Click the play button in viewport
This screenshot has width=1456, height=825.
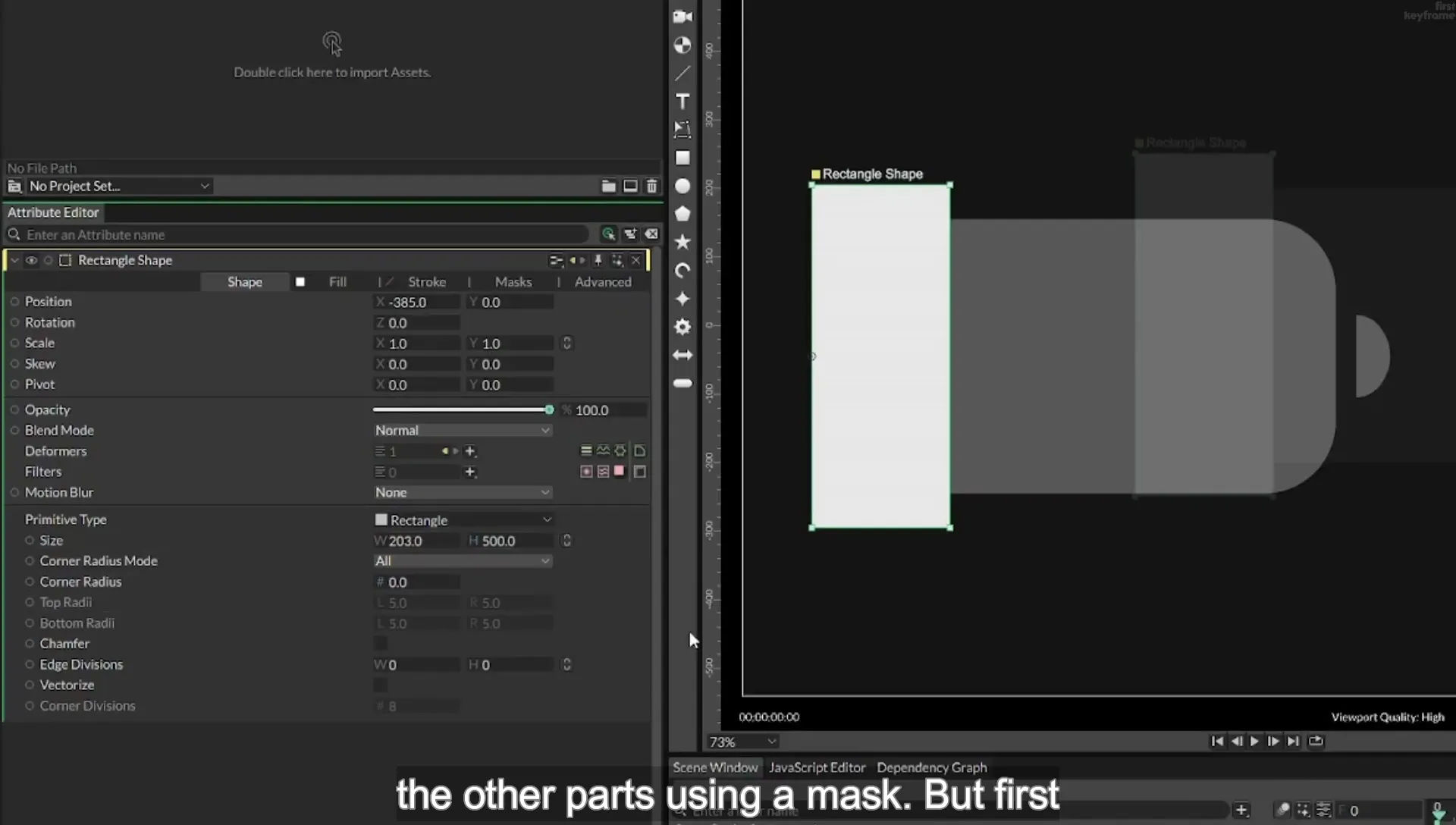click(x=1254, y=742)
